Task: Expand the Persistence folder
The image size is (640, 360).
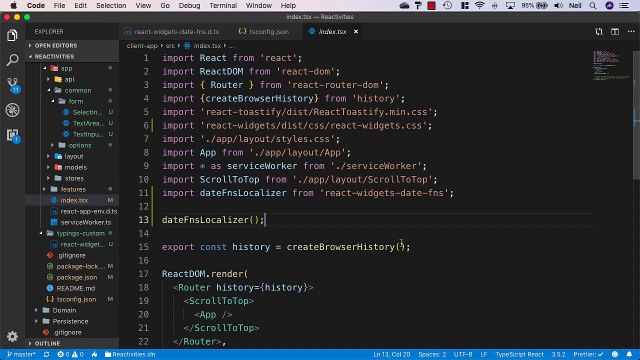Action: pyautogui.click(x=72, y=321)
